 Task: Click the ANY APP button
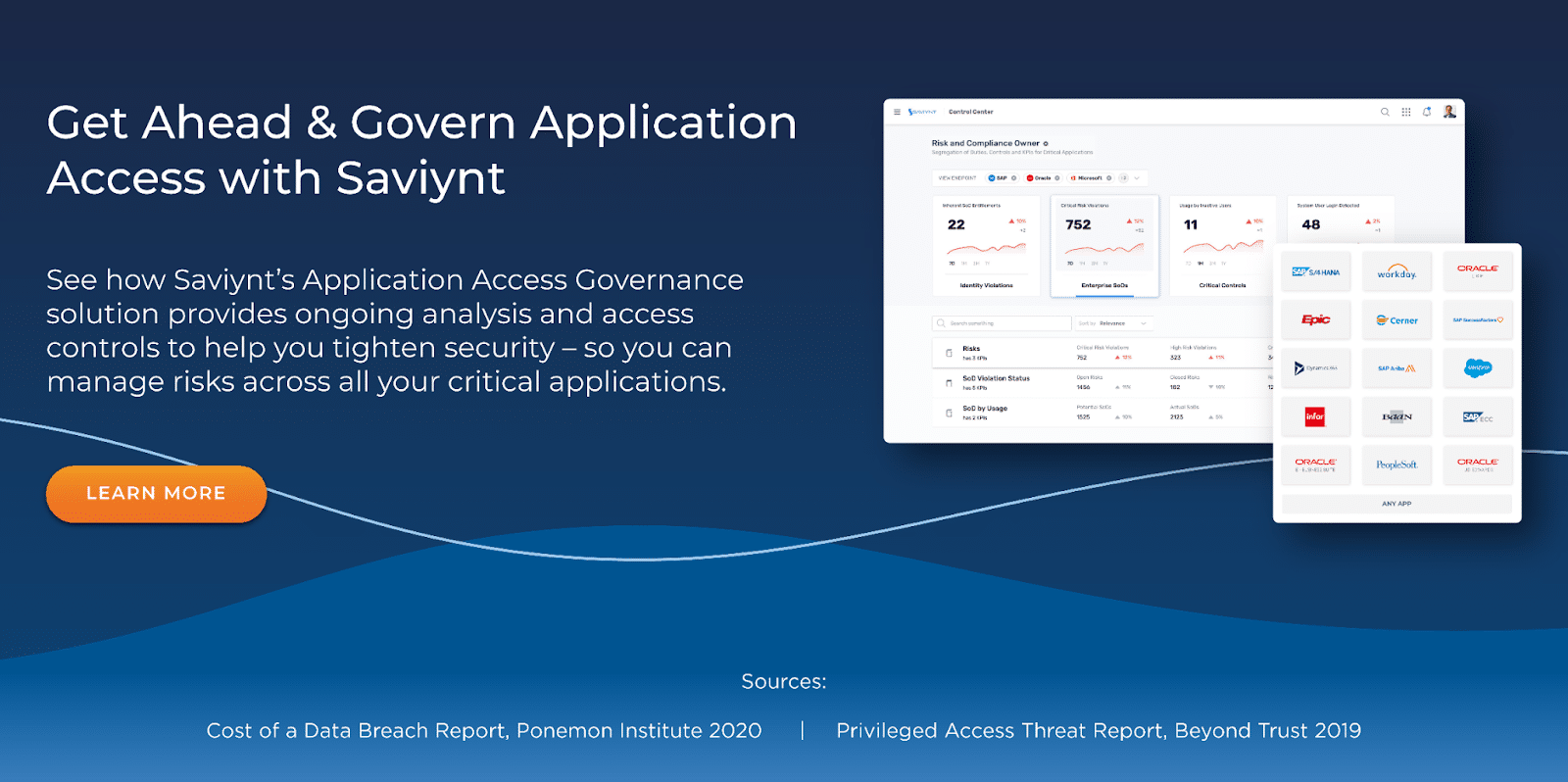(x=1396, y=504)
